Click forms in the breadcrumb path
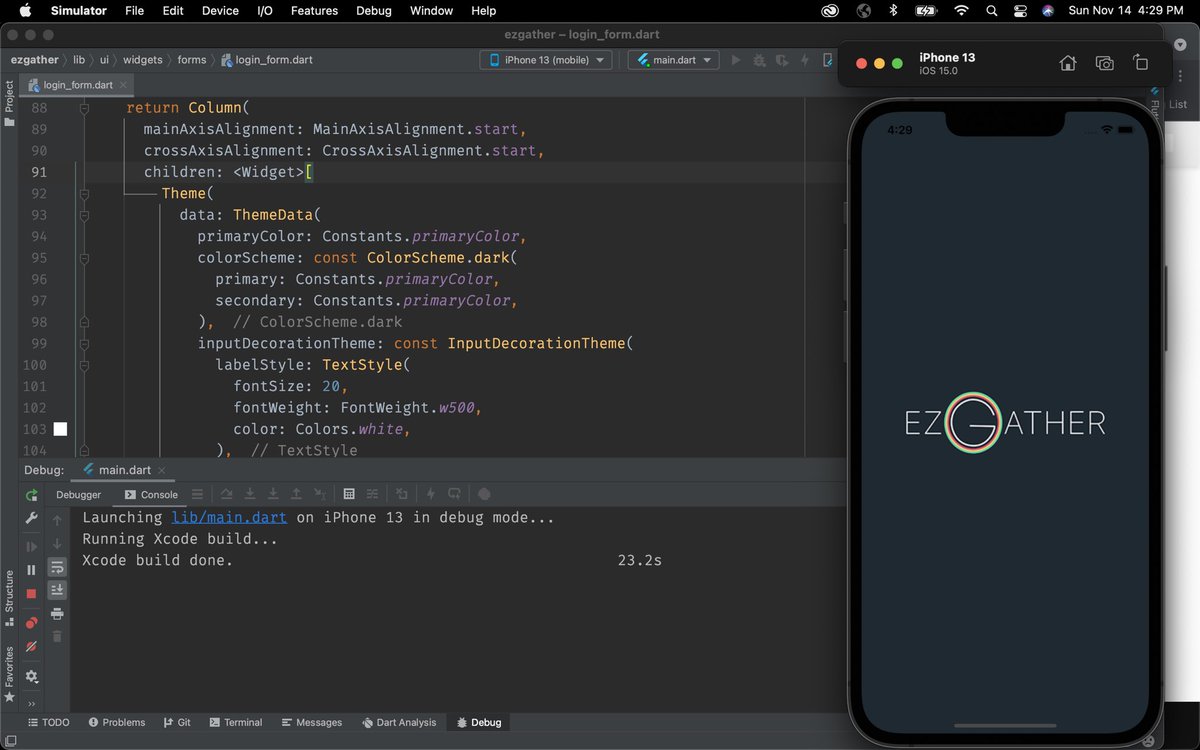Viewport: 1200px width, 750px height. point(192,60)
